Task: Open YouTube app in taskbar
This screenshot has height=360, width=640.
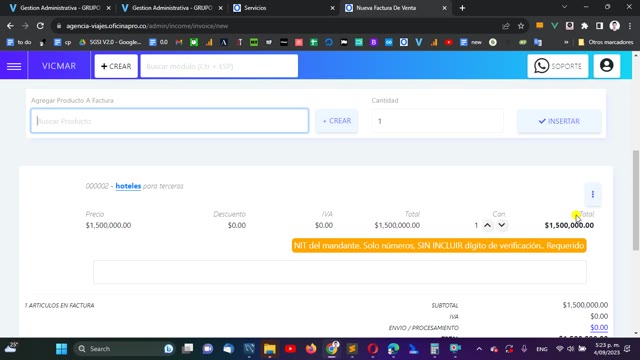Action: pos(291,349)
